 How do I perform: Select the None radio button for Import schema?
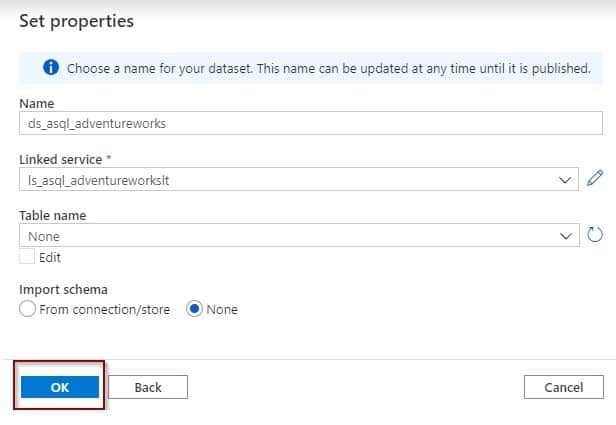point(194,309)
